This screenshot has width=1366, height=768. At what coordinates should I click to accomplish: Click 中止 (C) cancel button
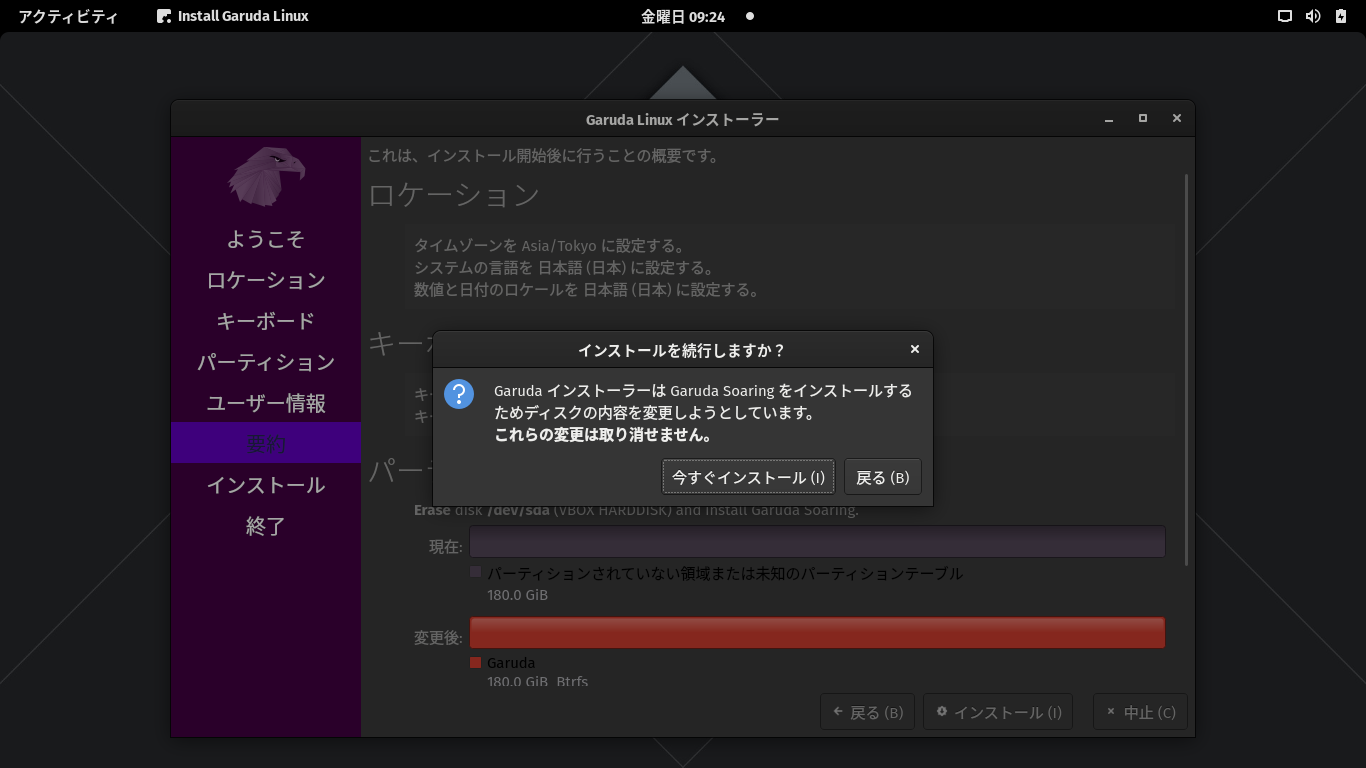click(1140, 712)
